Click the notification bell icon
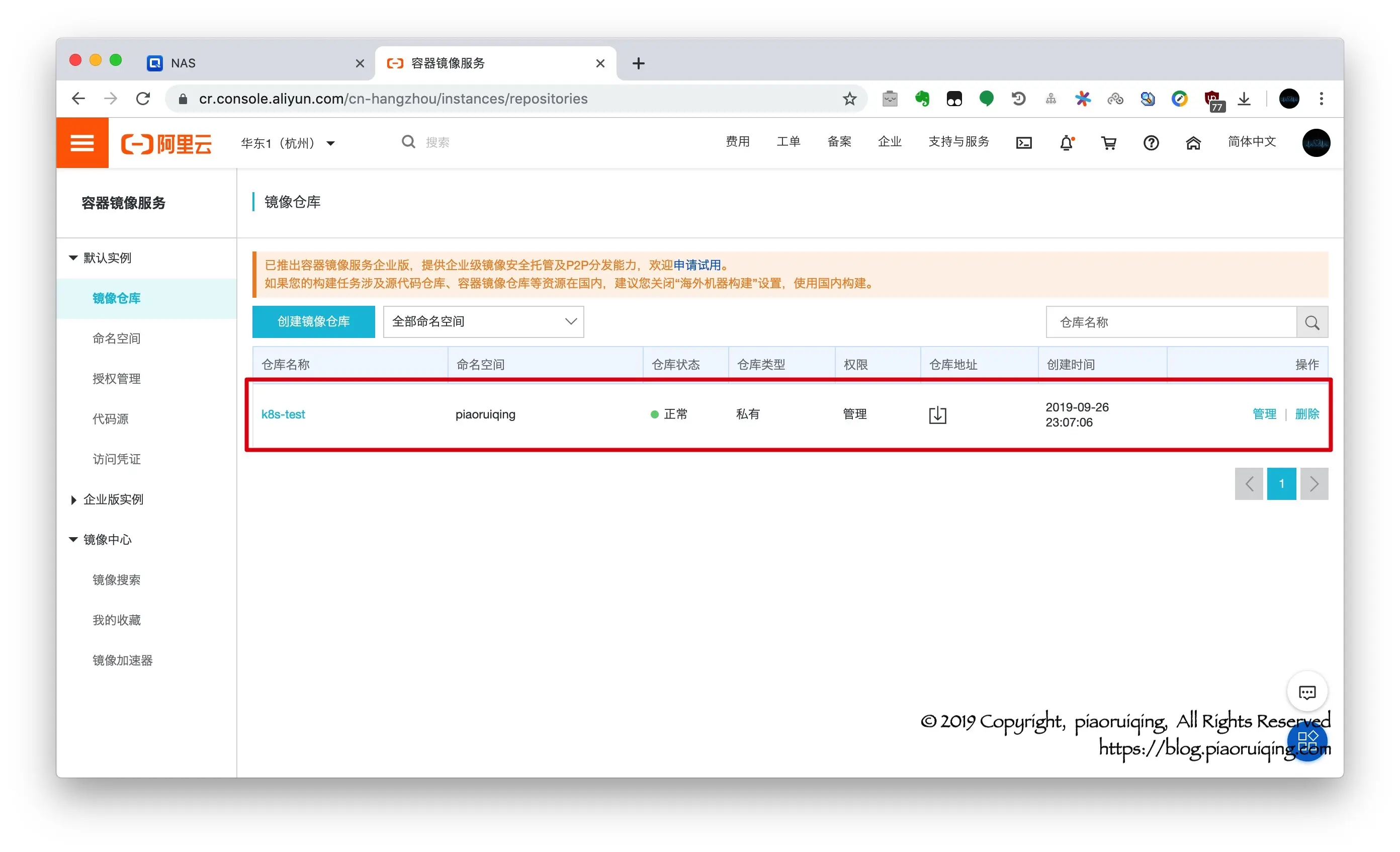The image size is (1400, 852). pos(1066,143)
